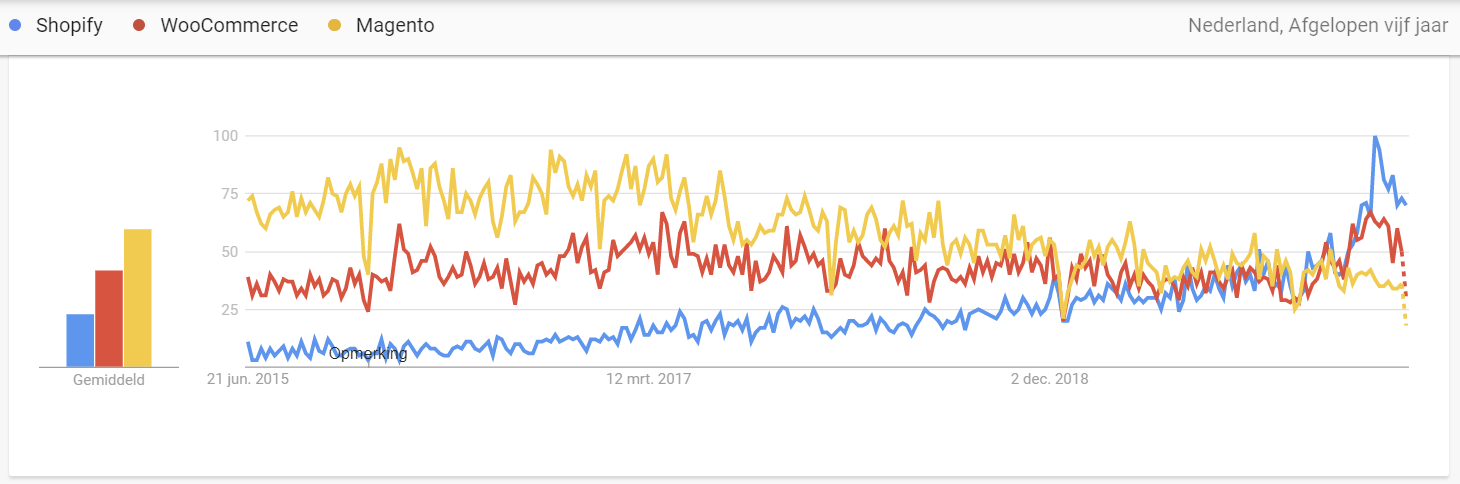
Task: Click the blue Shopify legend dot
Action: (15, 26)
